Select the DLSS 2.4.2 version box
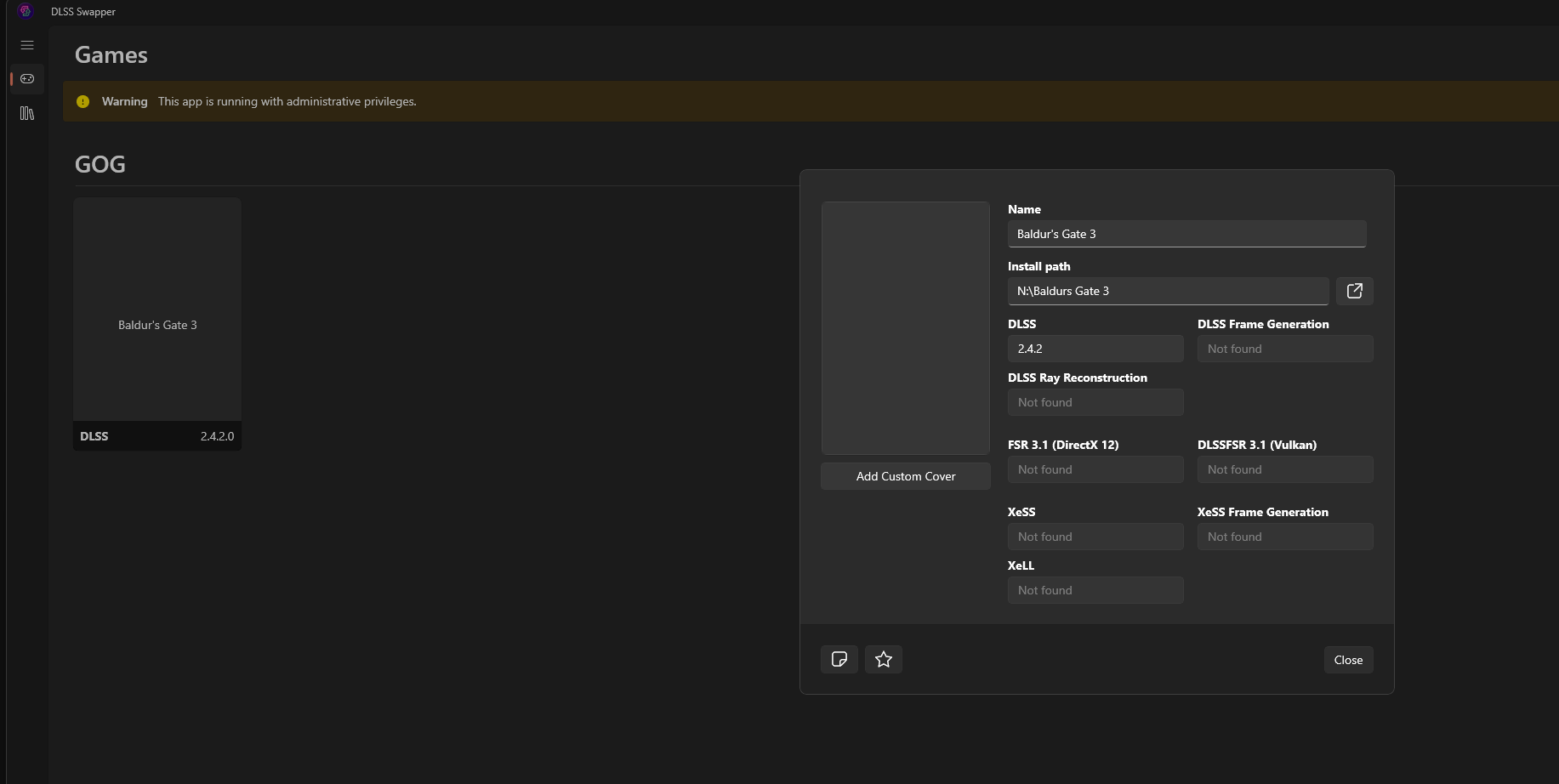This screenshot has height=784, width=1559. pos(1095,349)
